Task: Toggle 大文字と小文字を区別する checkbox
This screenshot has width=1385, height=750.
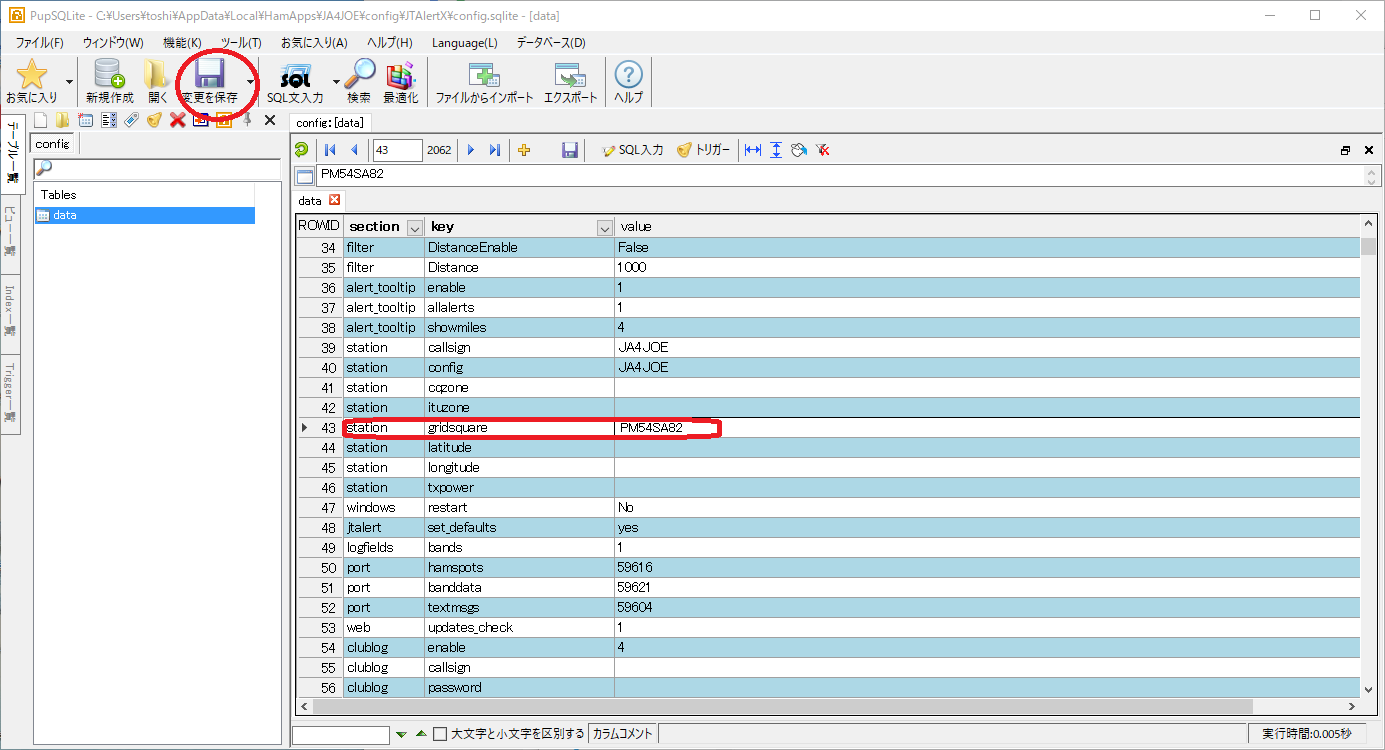Action: [x=440, y=734]
